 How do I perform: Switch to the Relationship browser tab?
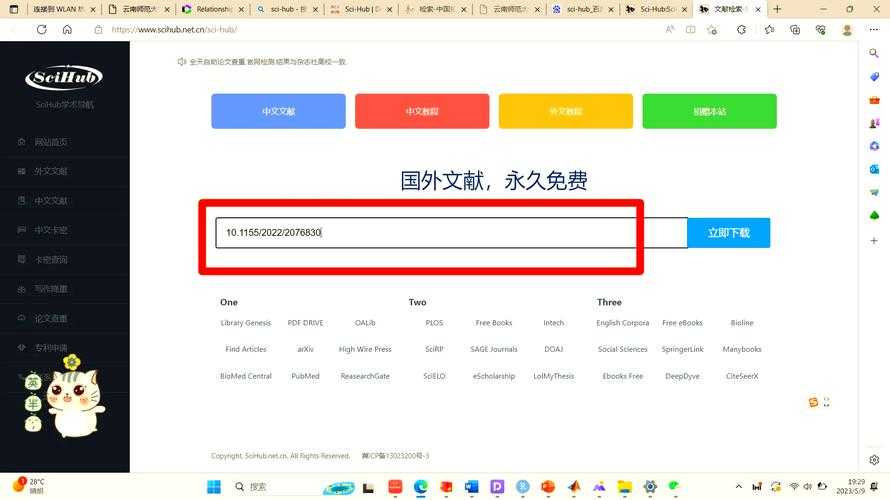(x=213, y=9)
